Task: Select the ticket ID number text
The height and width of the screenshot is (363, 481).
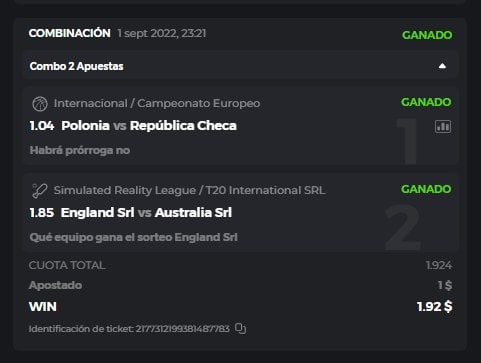Action: point(183,329)
